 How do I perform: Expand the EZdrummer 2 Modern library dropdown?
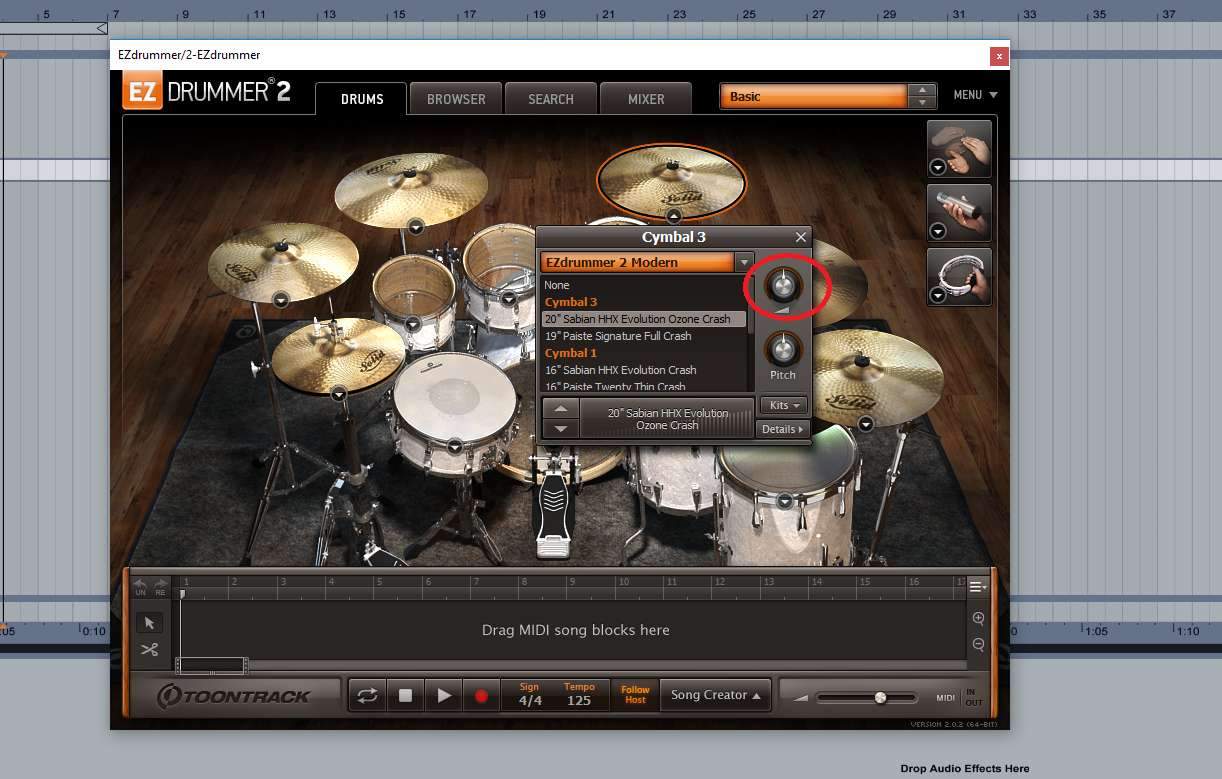pos(743,262)
